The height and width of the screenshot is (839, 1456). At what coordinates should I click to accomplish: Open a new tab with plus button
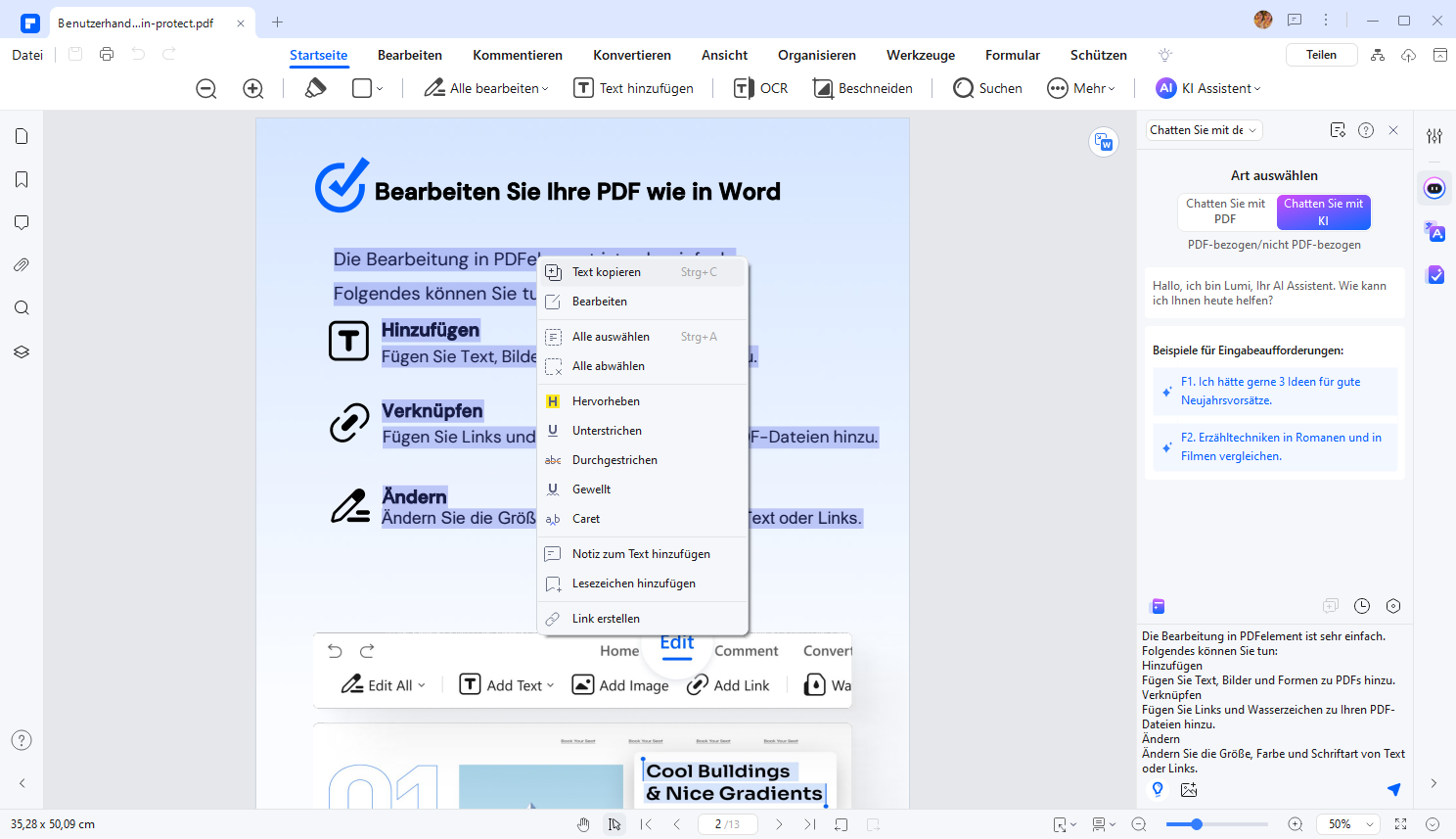point(278,22)
